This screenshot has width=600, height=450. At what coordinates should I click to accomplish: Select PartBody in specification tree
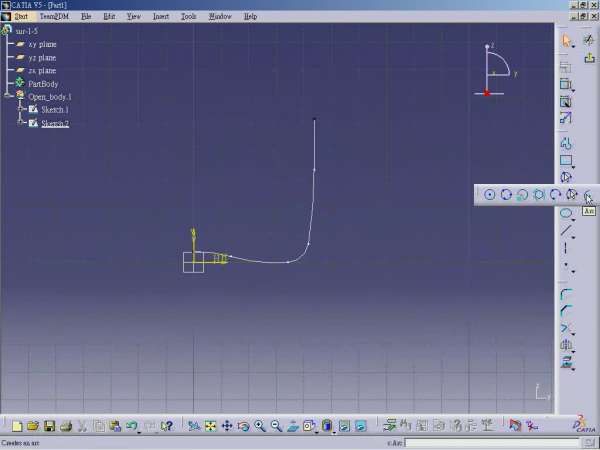[x=43, y=84]
